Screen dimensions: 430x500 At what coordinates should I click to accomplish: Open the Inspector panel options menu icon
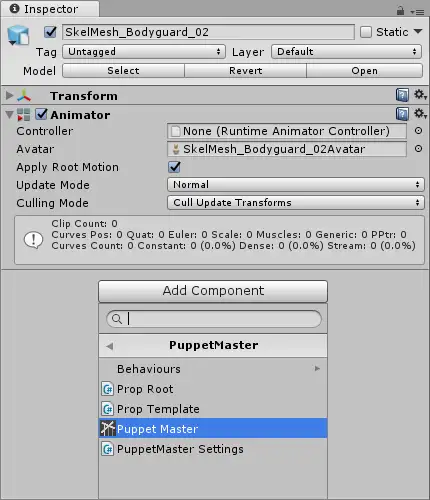click(417, 12)
